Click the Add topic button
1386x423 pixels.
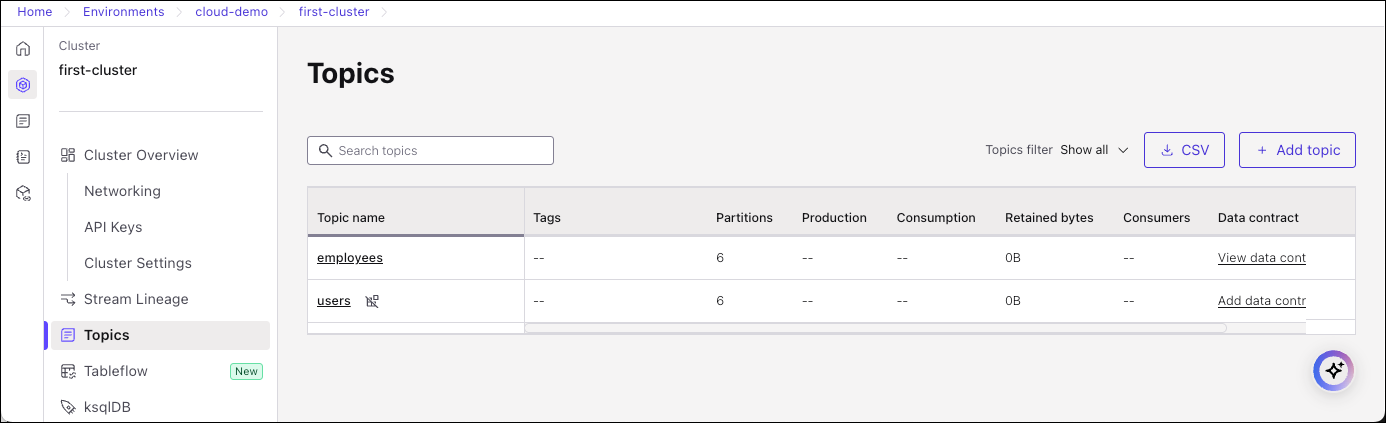[x=1296, y=150]
